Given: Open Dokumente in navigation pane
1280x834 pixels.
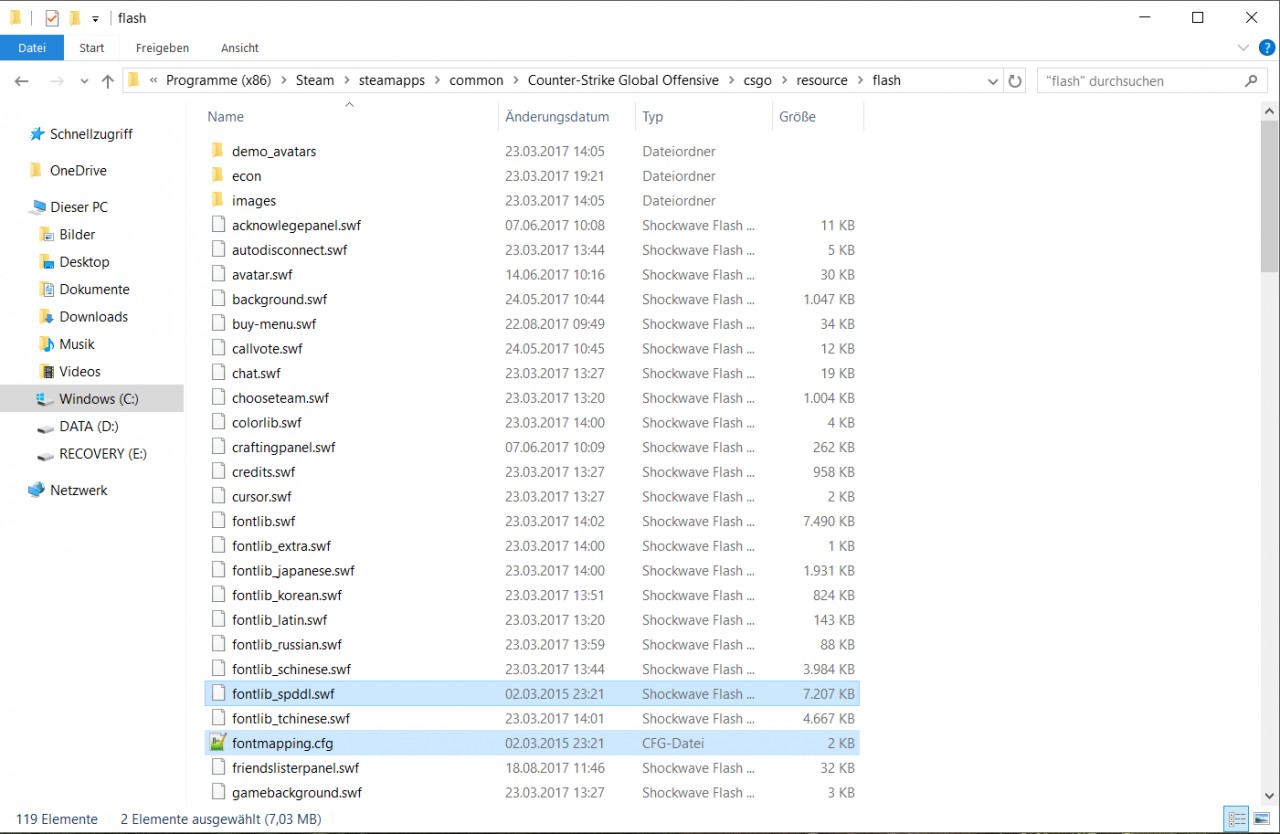Looking at the screenshot, I should [94, 289].
